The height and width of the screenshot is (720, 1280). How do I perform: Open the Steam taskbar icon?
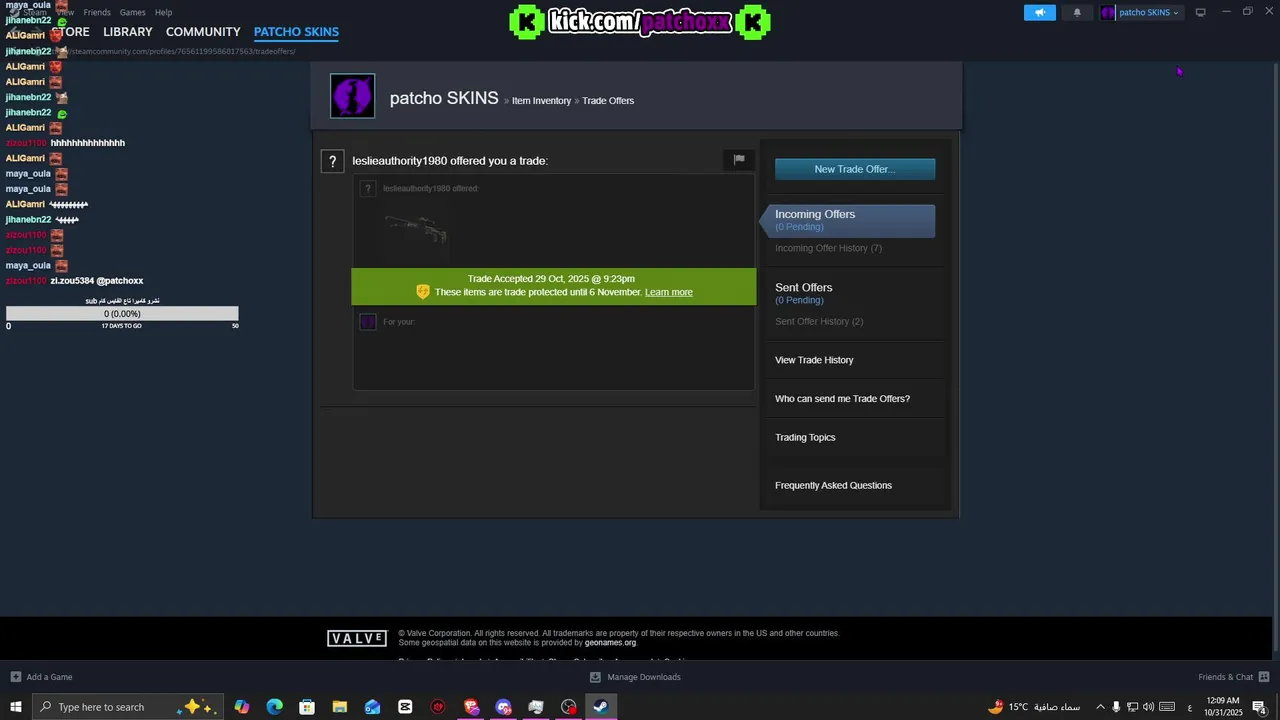(600, 707)
